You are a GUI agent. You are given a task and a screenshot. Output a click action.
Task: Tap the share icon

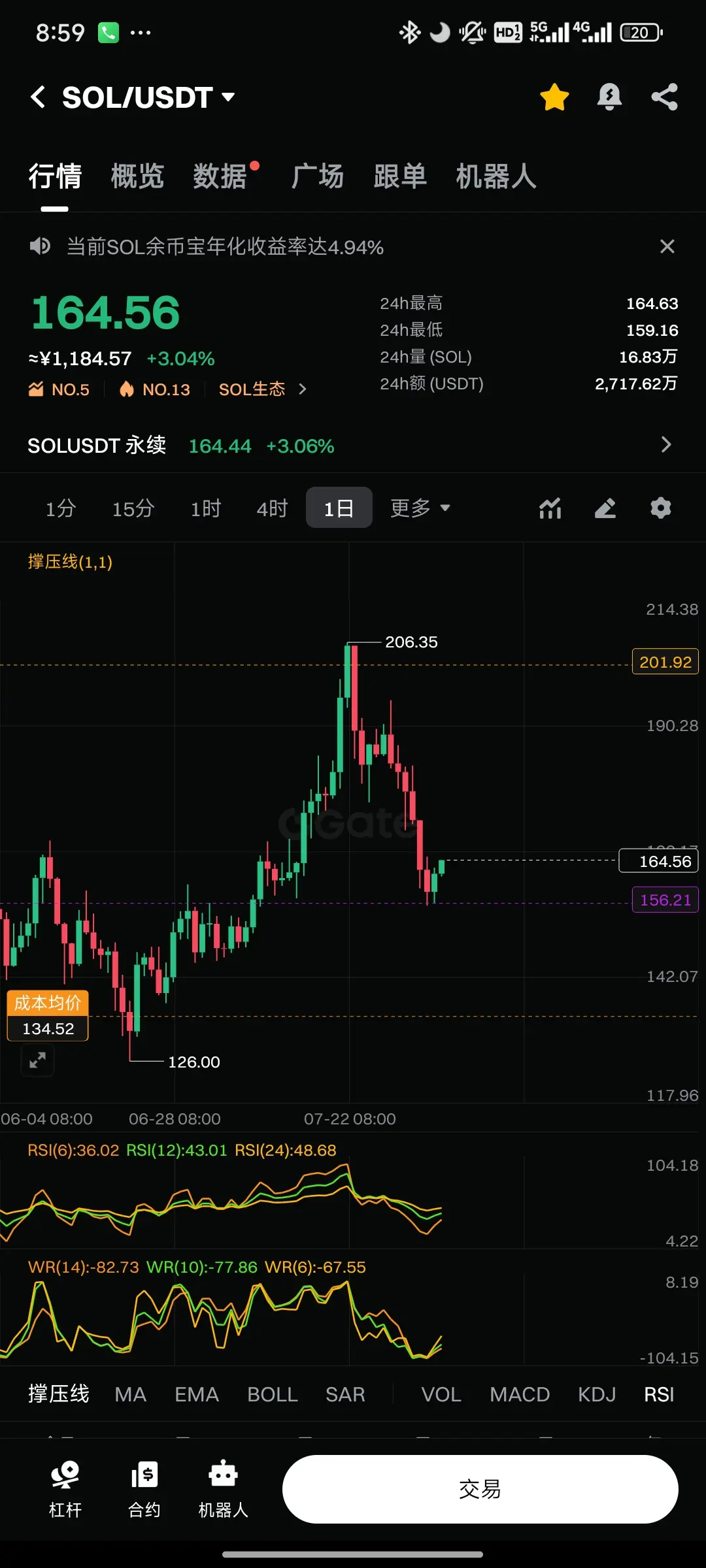click(664, 97)
